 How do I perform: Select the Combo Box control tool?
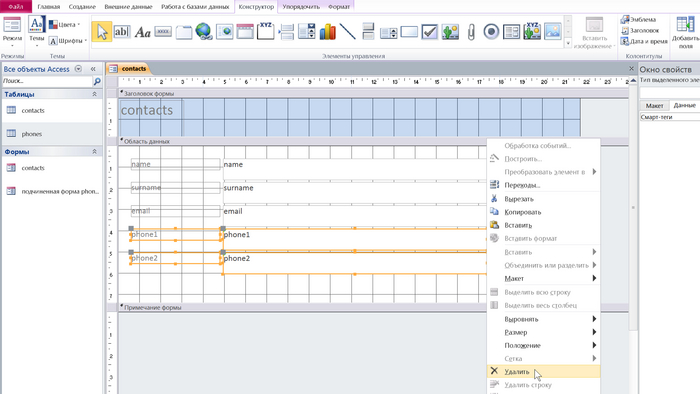[x=307, y=32]
